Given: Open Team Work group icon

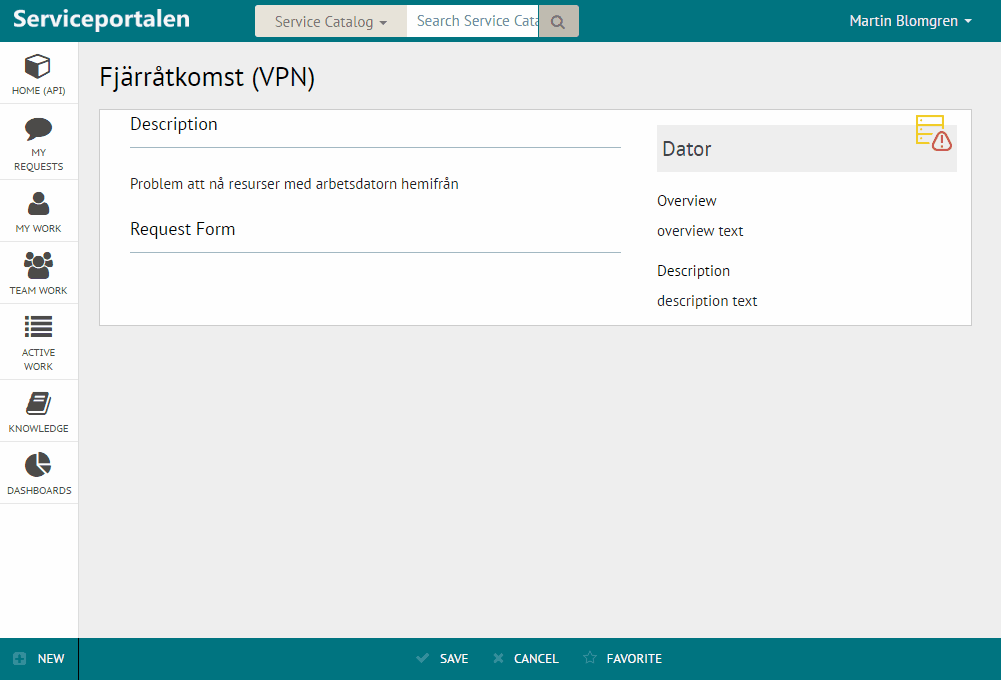Looking at the screenshot, I should tap(38, 265).
